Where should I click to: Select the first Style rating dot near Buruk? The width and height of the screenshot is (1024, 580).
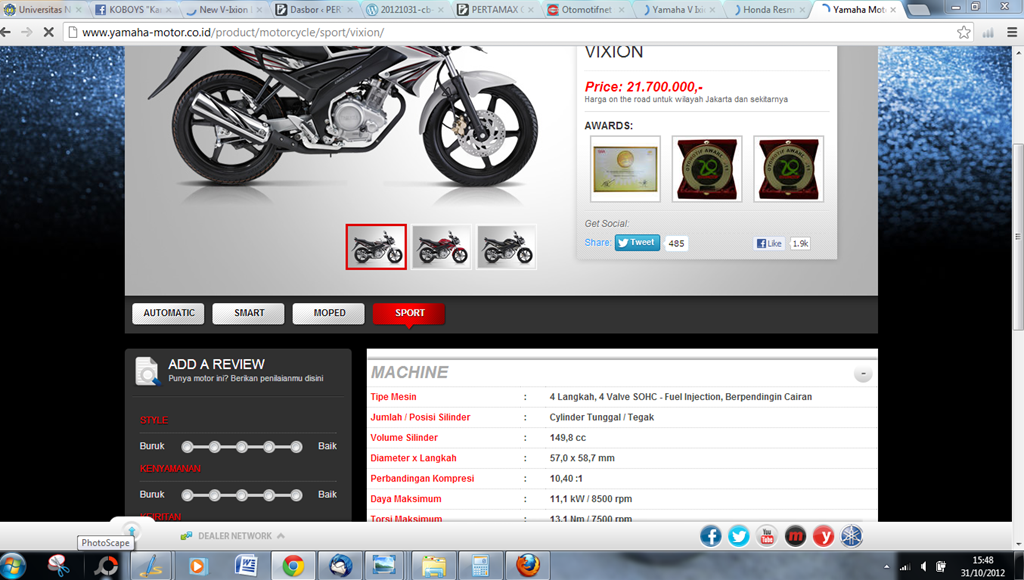point(187,446)
